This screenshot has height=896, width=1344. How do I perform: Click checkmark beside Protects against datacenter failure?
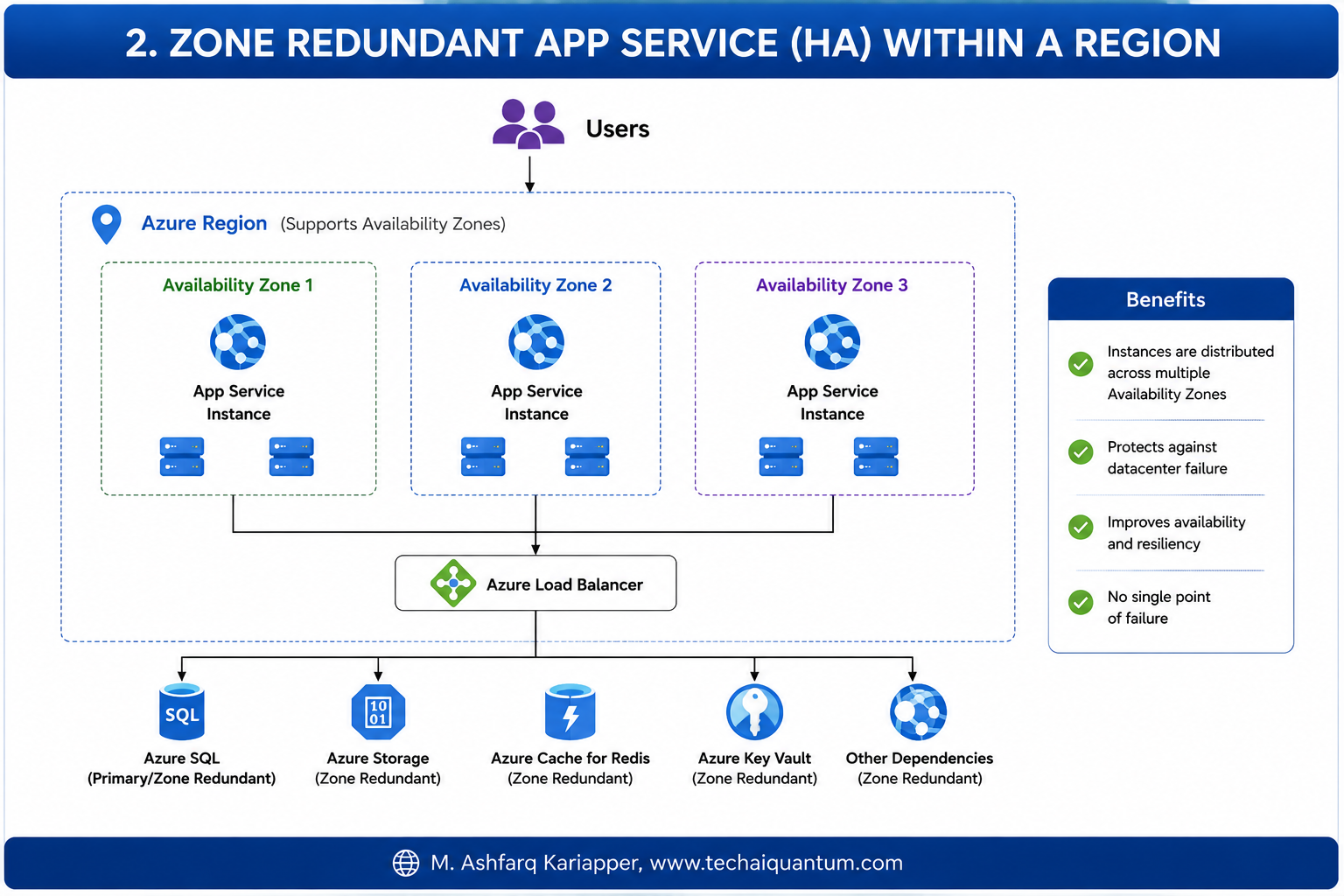[x=1081, y=451]
